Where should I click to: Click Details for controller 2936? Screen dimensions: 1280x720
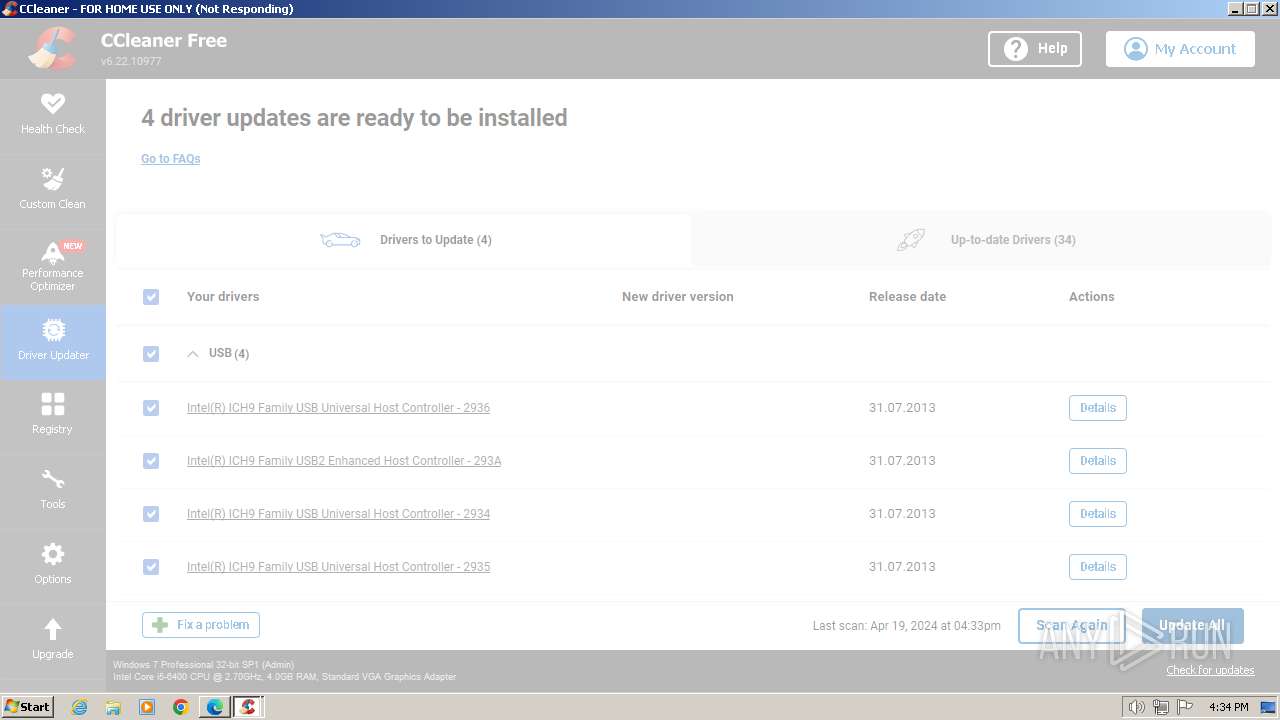click(x=1098, y=408)
